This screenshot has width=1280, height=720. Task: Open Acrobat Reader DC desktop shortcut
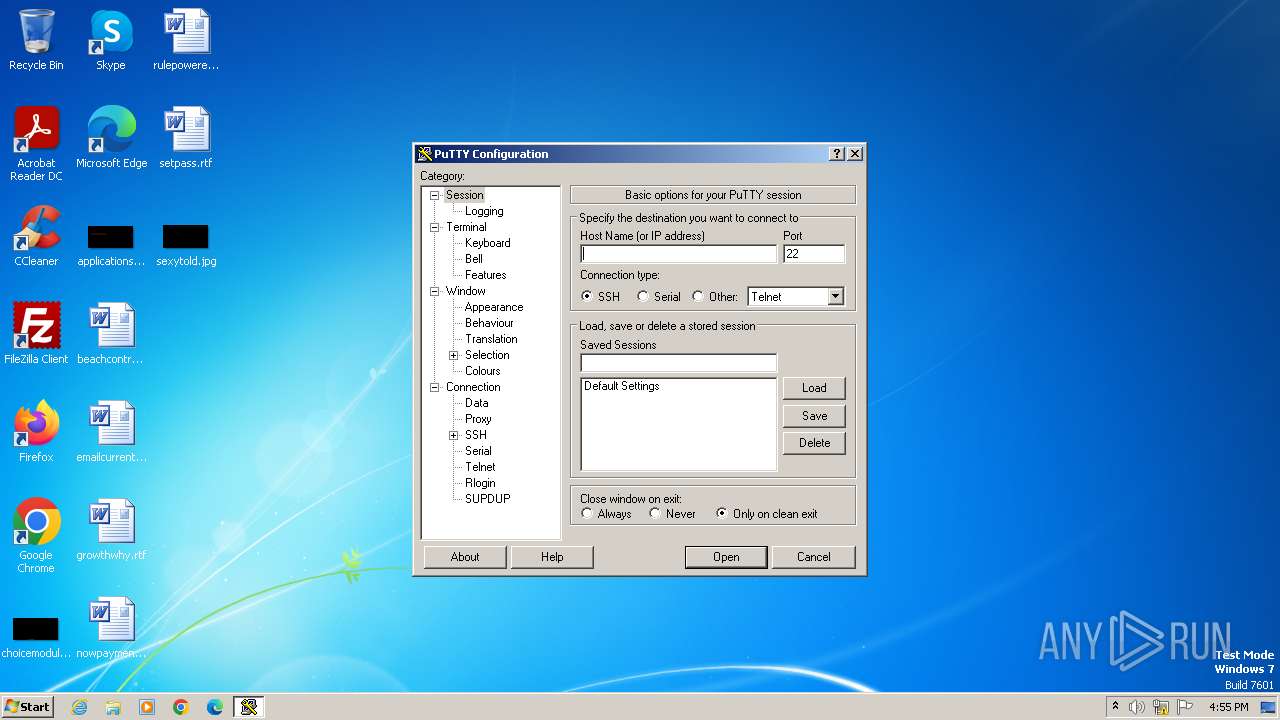click(36, 144)
